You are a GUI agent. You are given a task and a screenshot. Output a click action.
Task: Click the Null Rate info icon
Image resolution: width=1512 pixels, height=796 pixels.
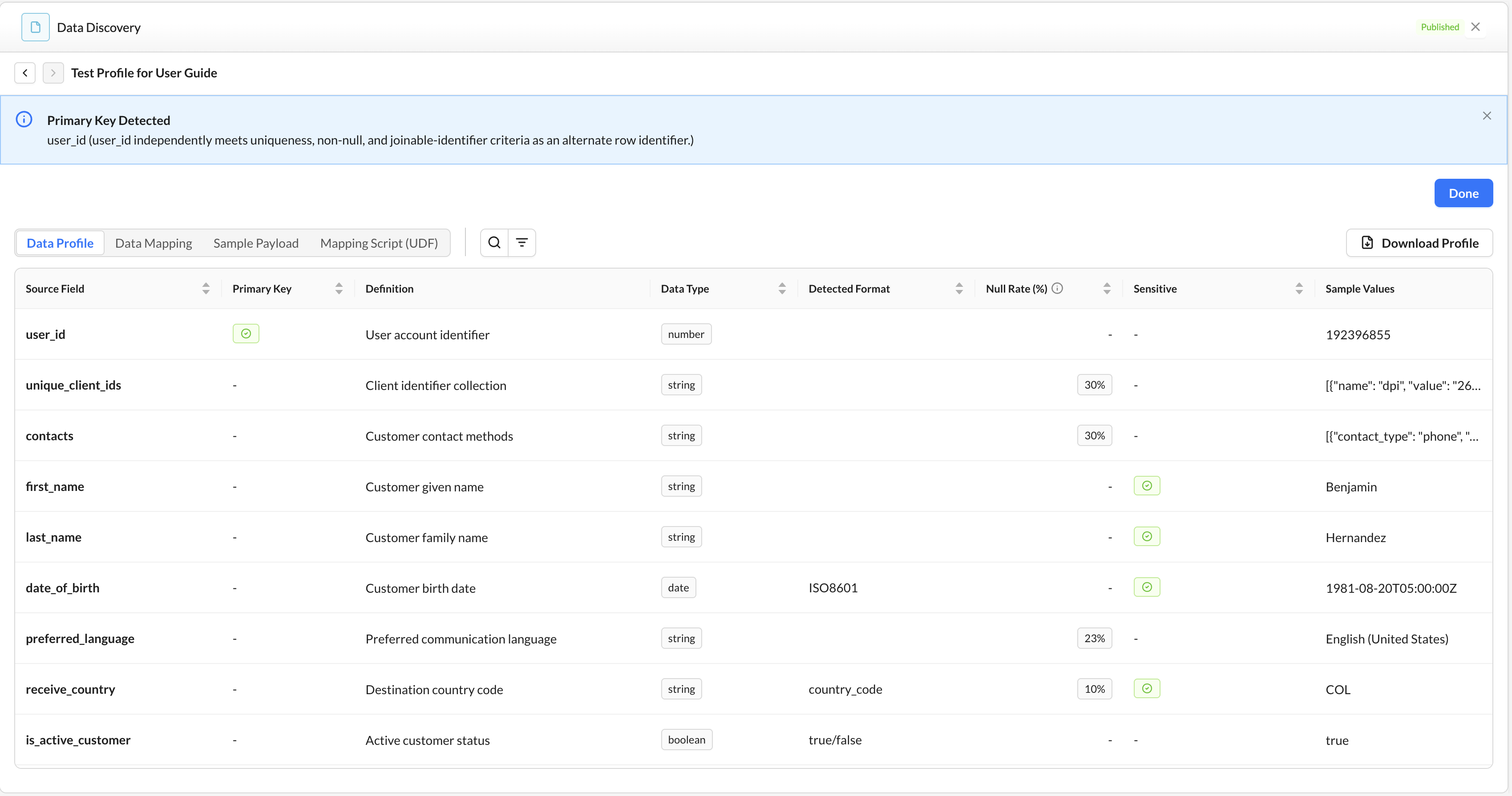pyautogui.click(x=1057, y=288)
